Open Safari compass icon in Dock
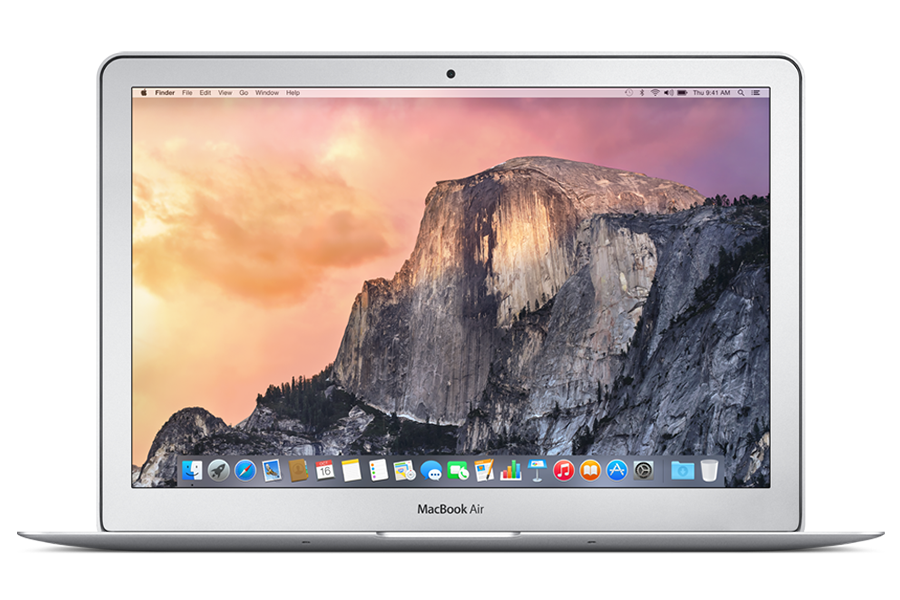This screenshot has width=900, height=600. coord(245,471)
